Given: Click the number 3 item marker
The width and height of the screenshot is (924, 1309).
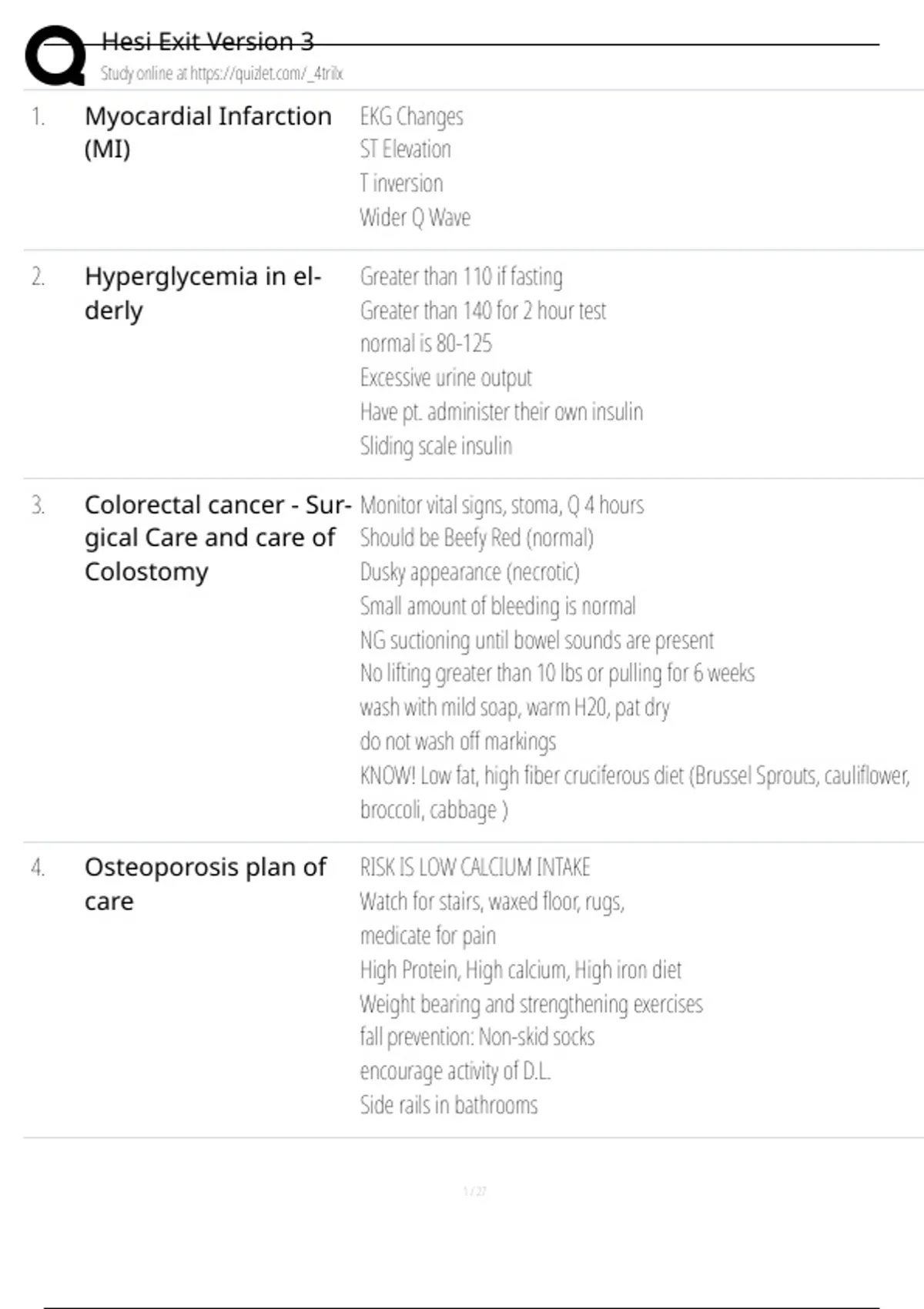Looking at the screenshot, I should [38, 505].
